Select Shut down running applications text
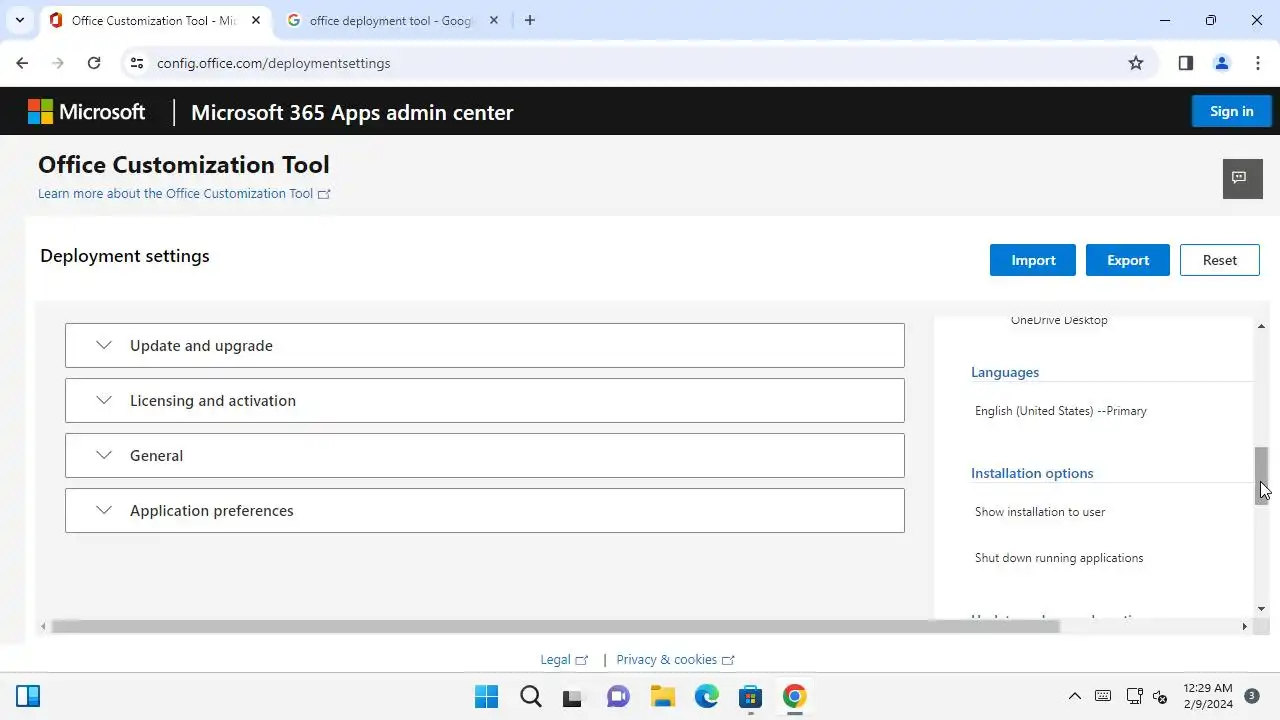Screen dimensions: 1280x720 click(x=1059, y=558)
